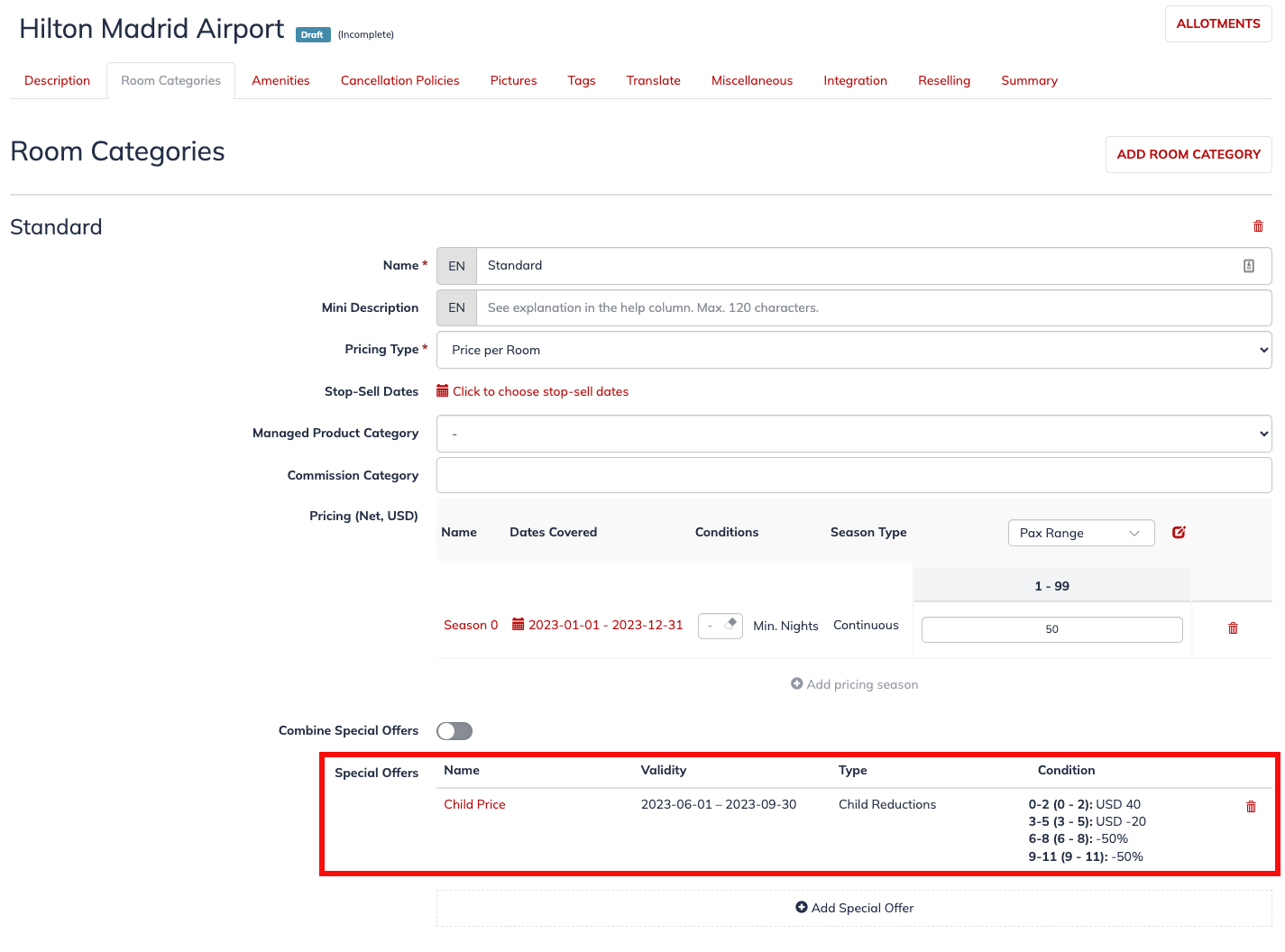Viewport: 1285px width, 952px height.
Task: Go to the Amenities tab
Action: [280, 80]
